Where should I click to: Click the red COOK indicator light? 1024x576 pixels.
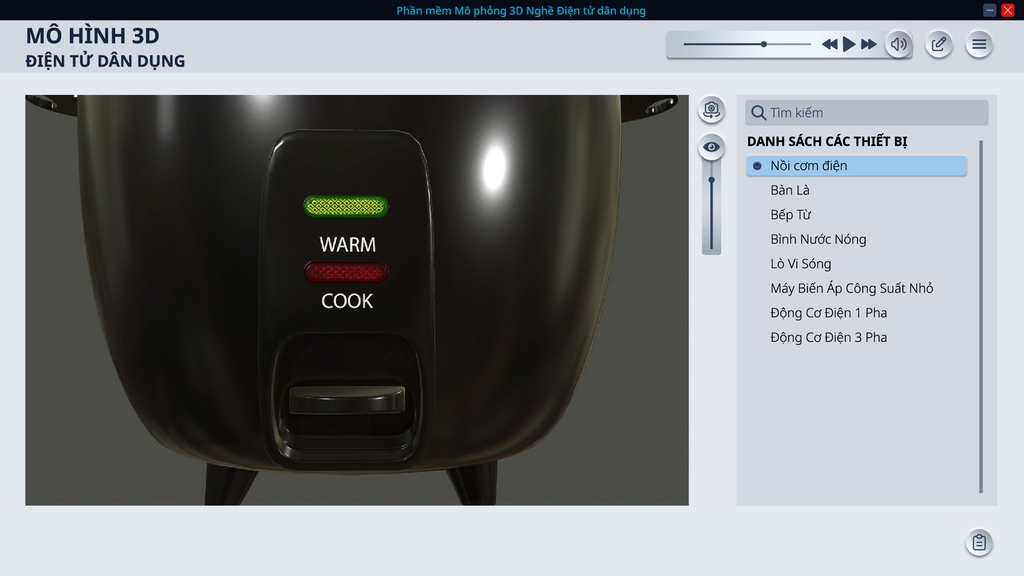(346, 272)
